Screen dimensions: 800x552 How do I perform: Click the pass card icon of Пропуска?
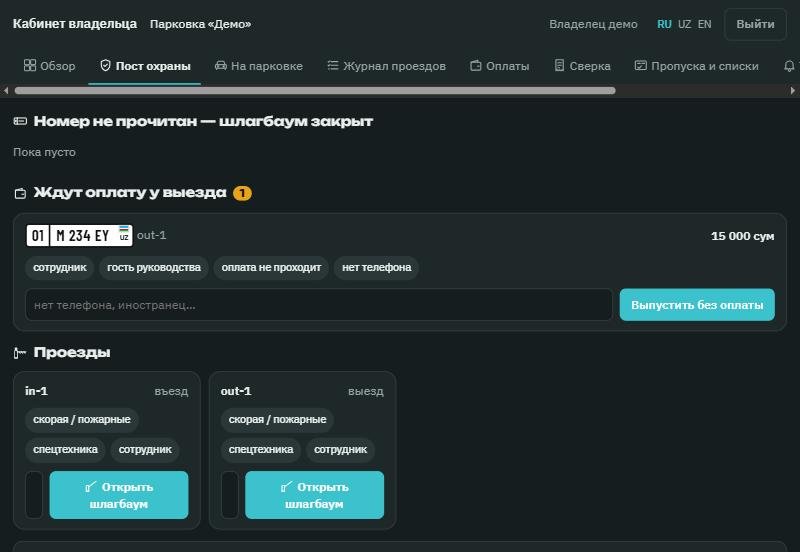point(640,65)
